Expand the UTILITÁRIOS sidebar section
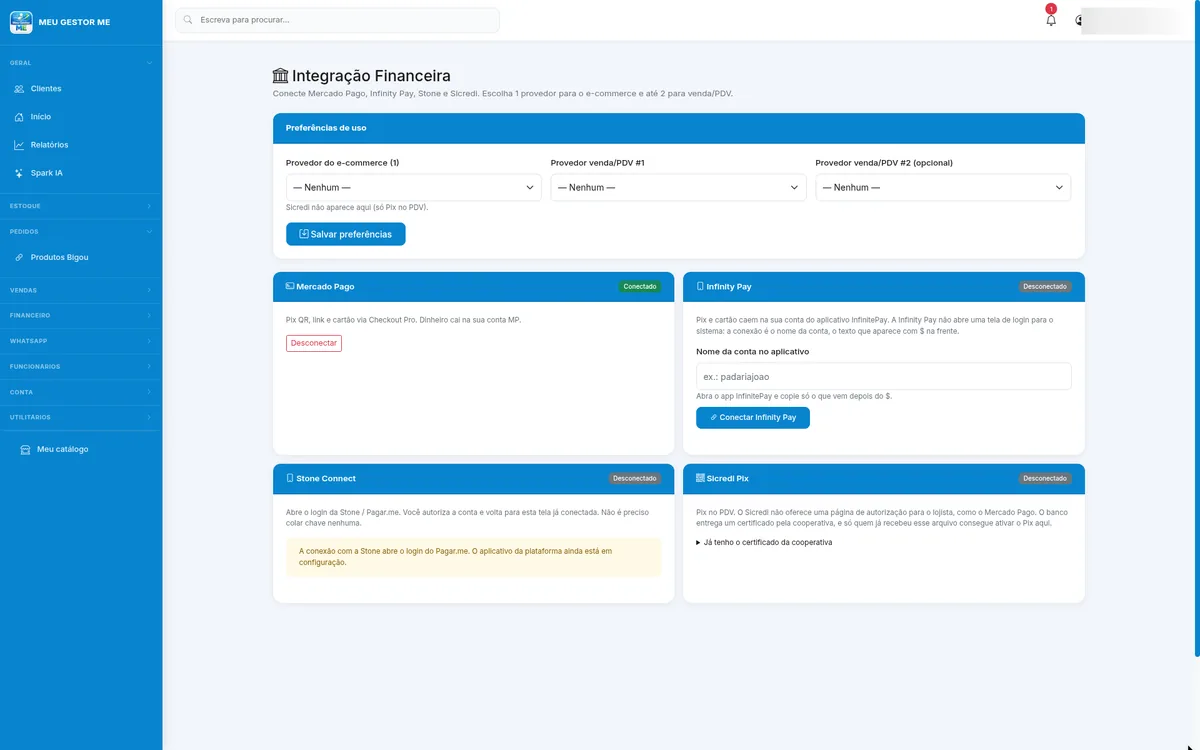The width and height of the screenshot is (1200, 750). pyautogui.click(x=81, y=417)
